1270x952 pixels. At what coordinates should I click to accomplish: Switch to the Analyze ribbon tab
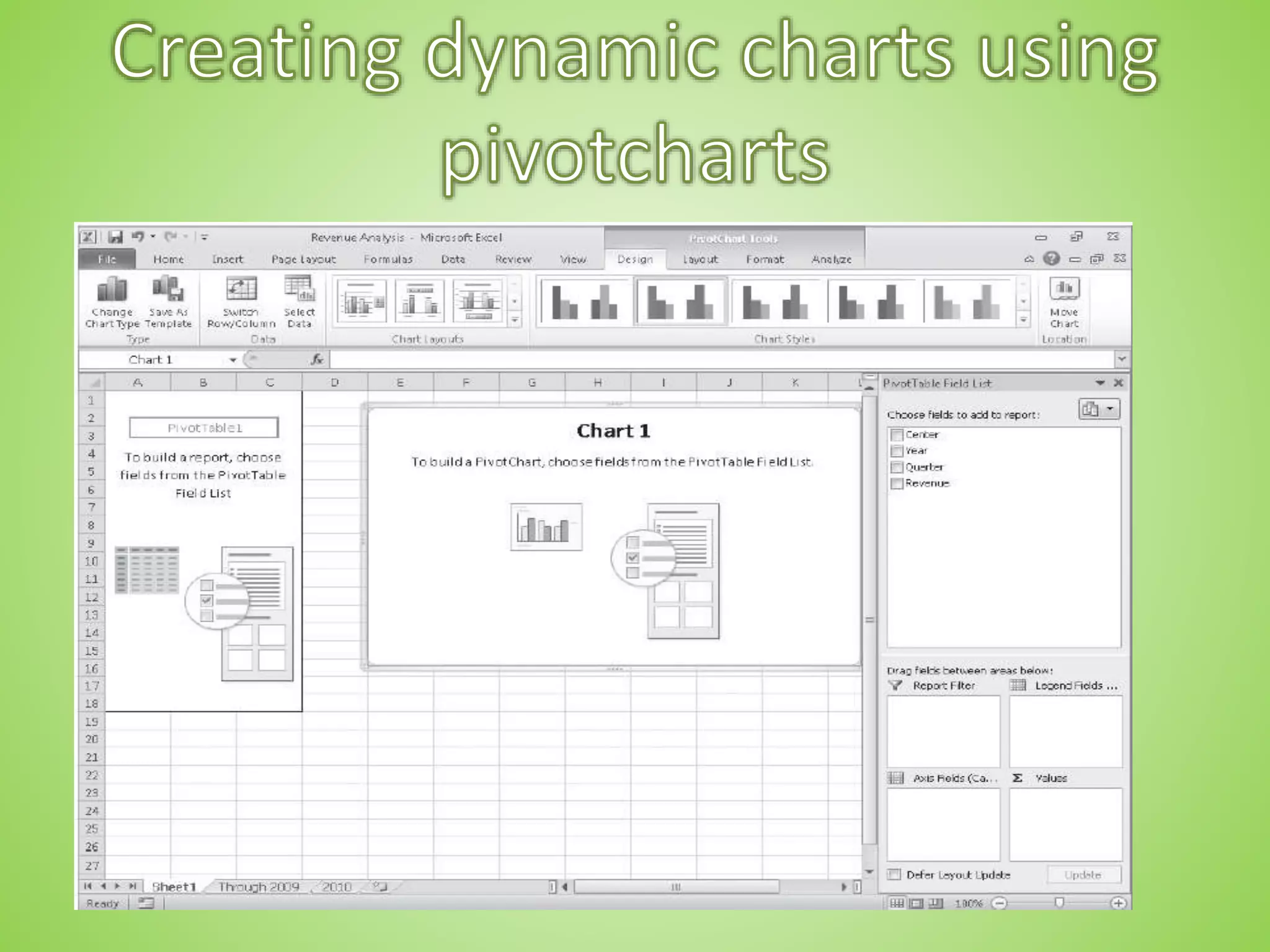click(x=831, y=260)
